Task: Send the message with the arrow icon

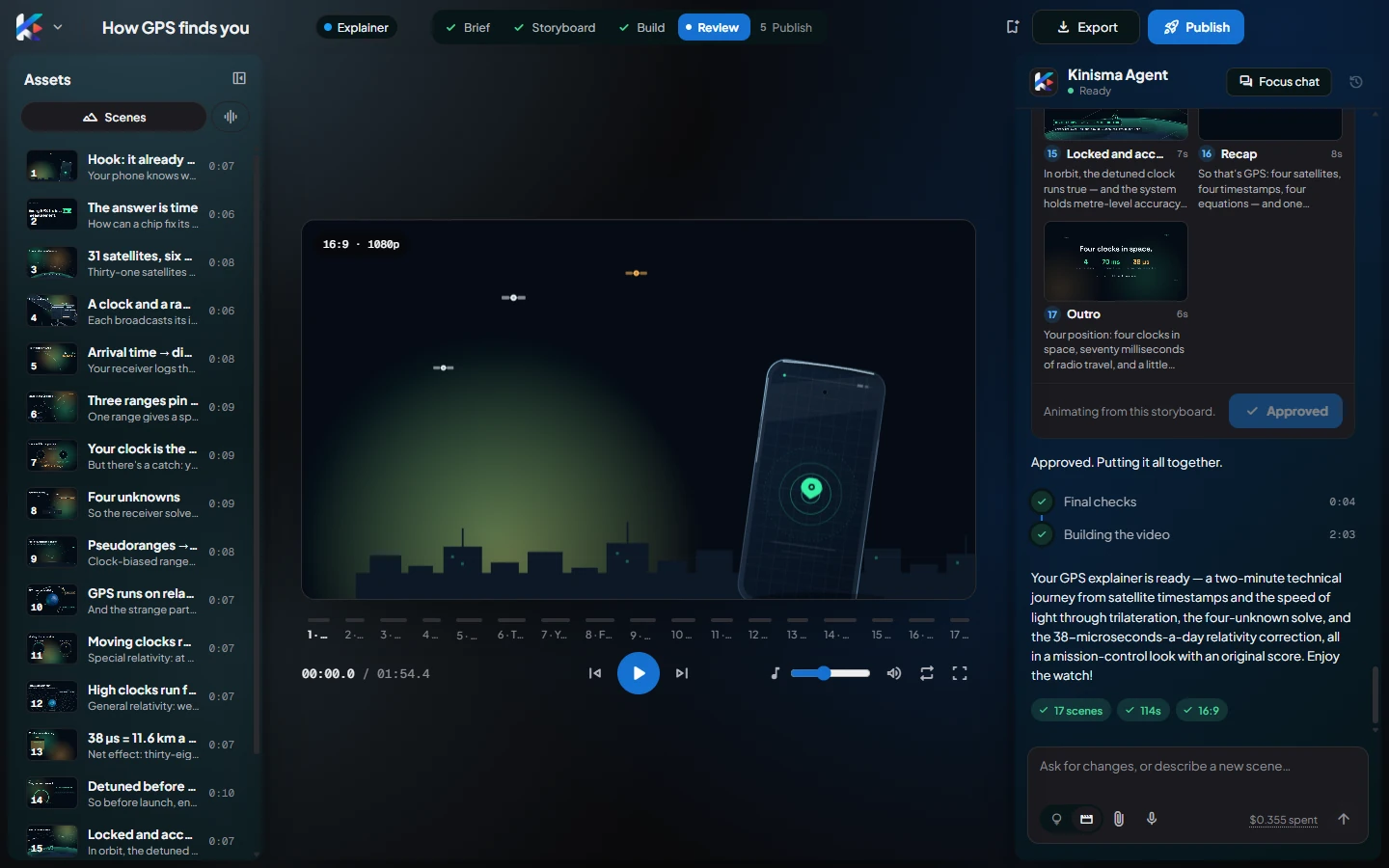Action: tap(1344, 819)
